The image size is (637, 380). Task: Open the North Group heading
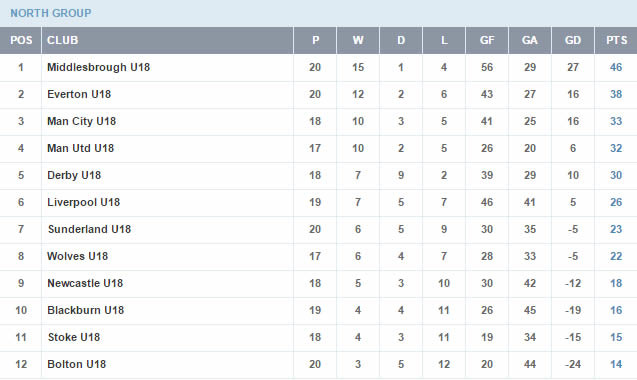(51, 13)
